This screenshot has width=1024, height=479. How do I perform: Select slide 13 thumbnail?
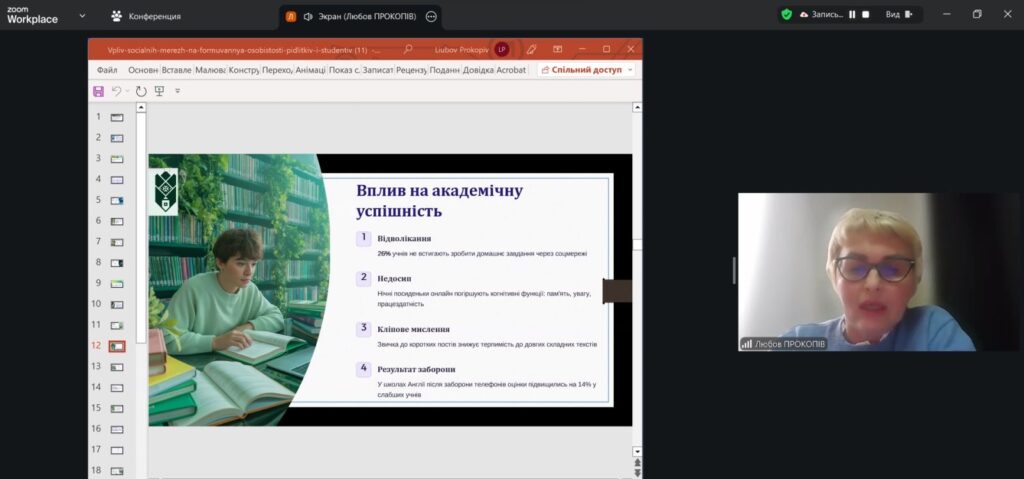pos(117,367)
